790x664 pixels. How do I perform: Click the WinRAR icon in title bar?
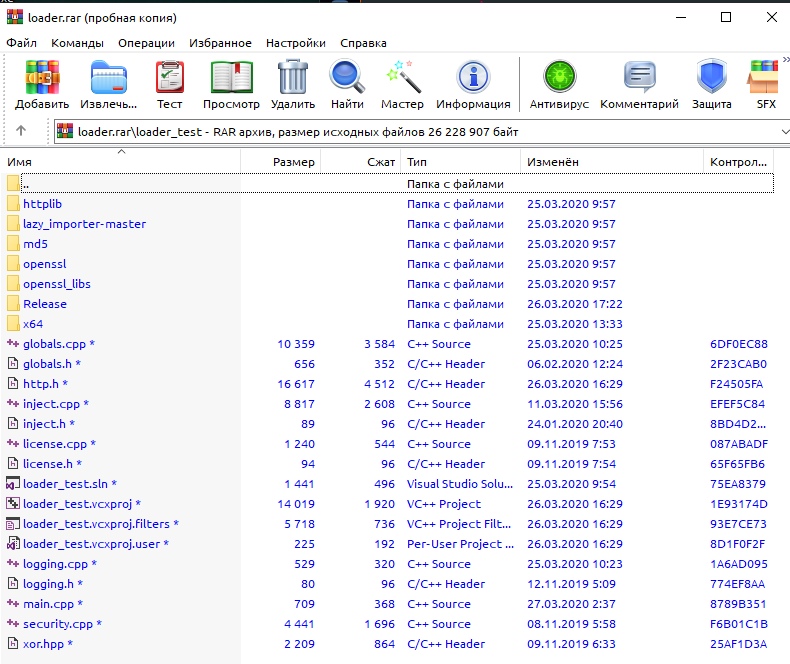tap(15, 17)
